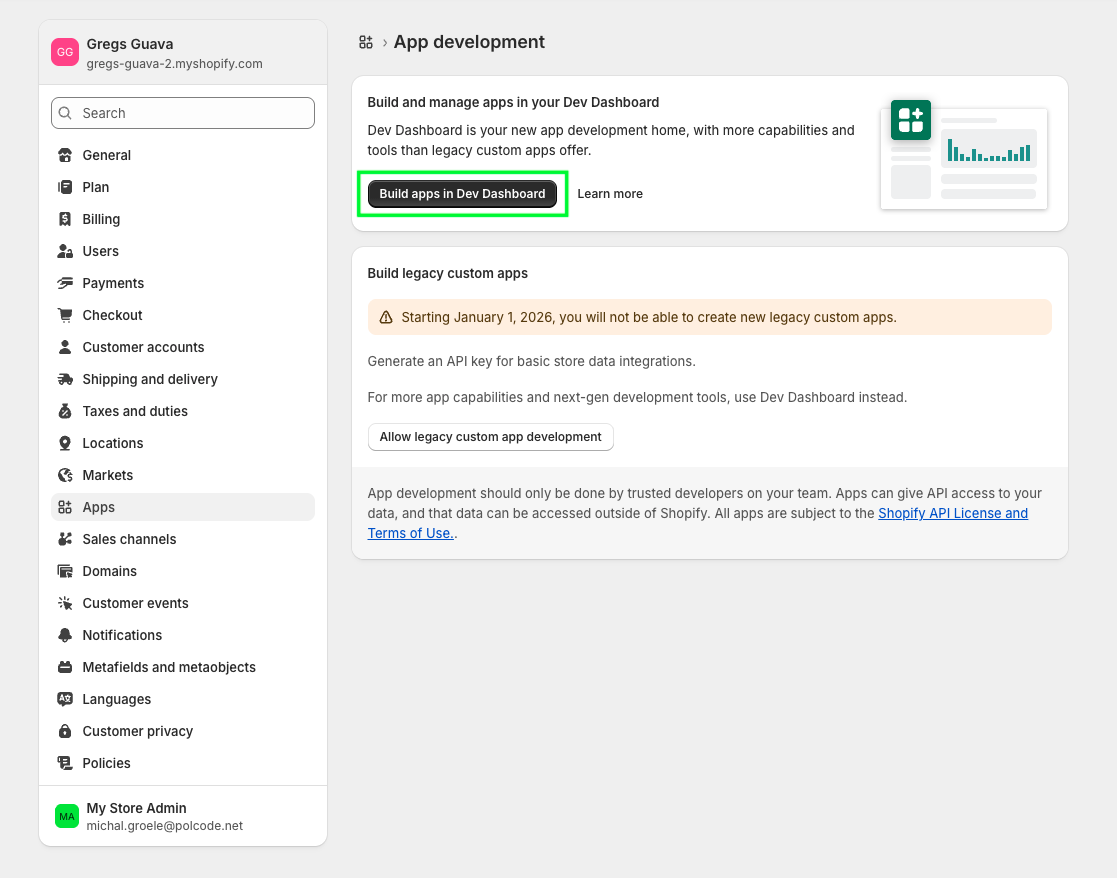Select the Checkout cart icon
Screen dimensions: 1117x878
65,315
